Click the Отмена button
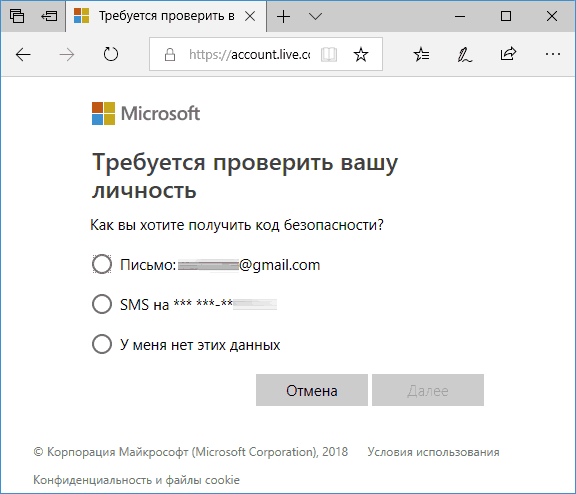 point(312,390)
